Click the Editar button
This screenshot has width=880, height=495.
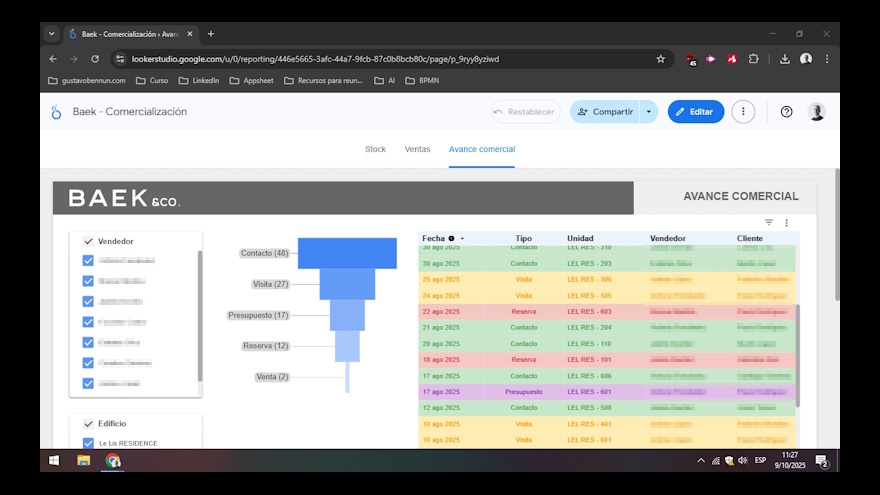click(696, 112)
